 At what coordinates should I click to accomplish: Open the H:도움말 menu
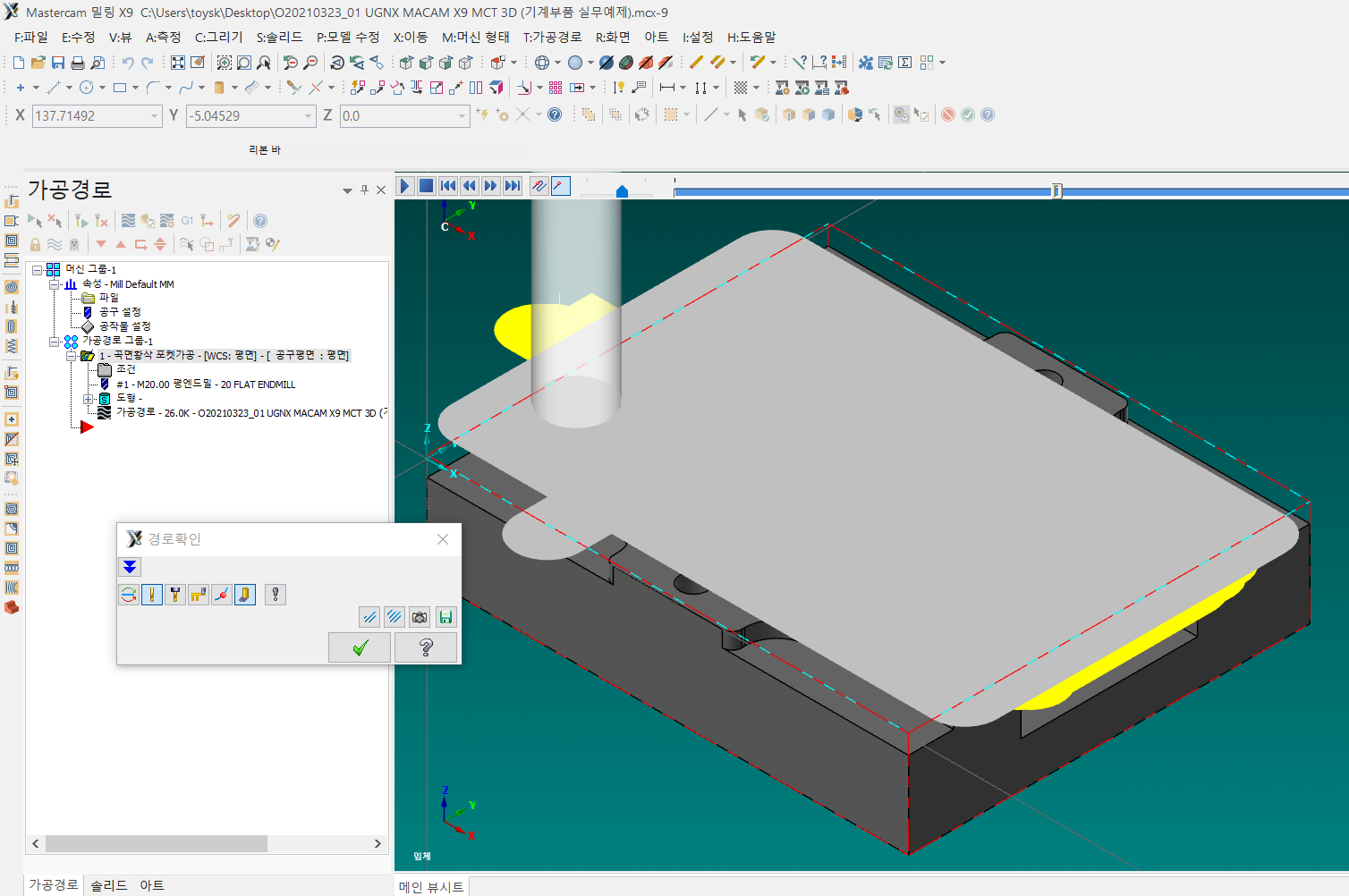(x=751, y=38)
